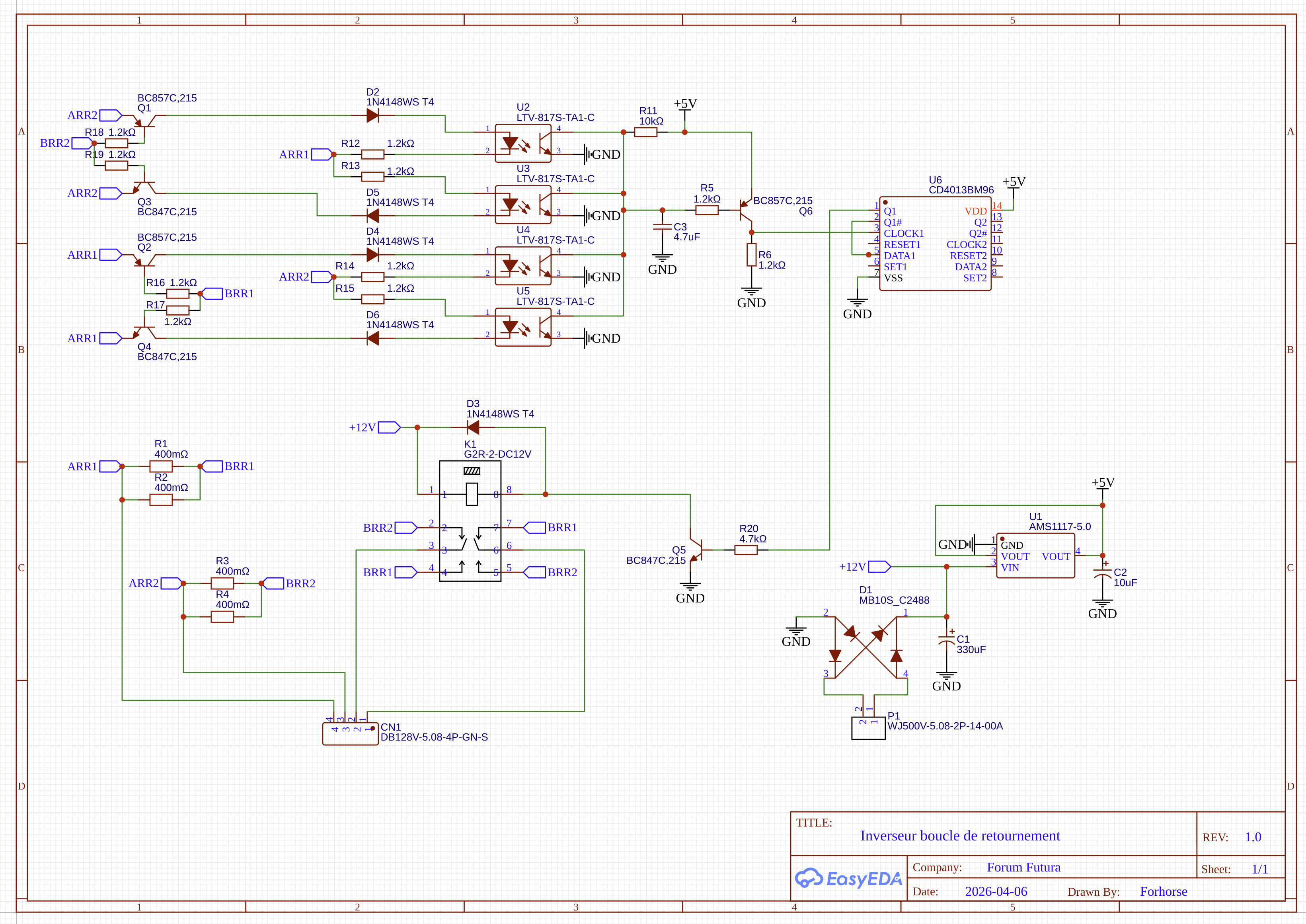Select the R11 10kΩ resistor symbol
Screen dimensions: 1306x924
[645, 132]
